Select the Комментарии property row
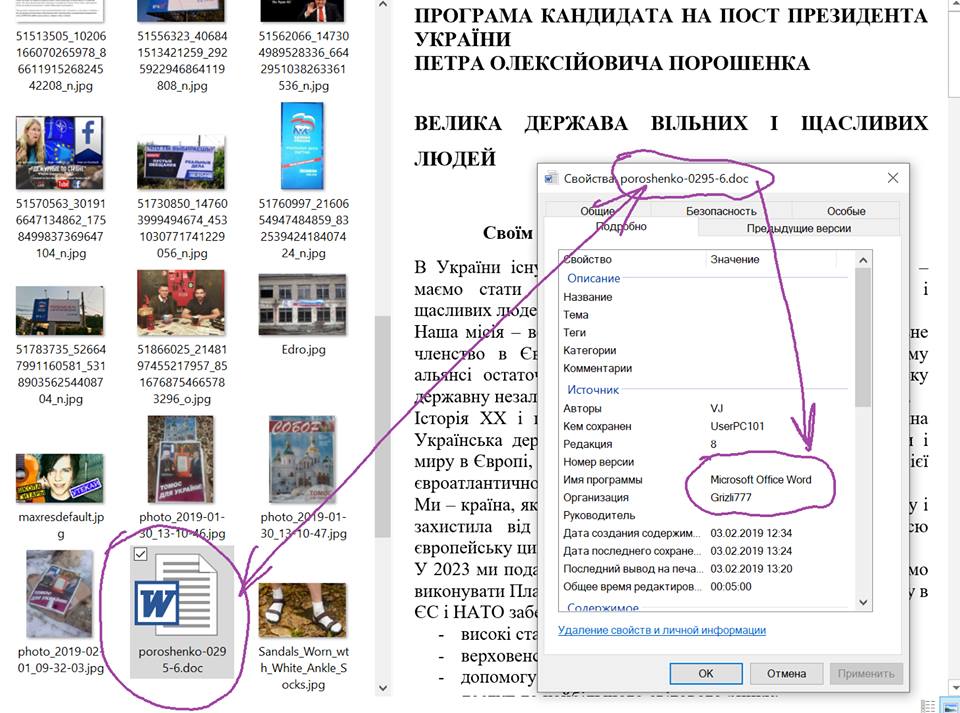The width and height of the screenshot is (960, 713). (x=707, y=368)
